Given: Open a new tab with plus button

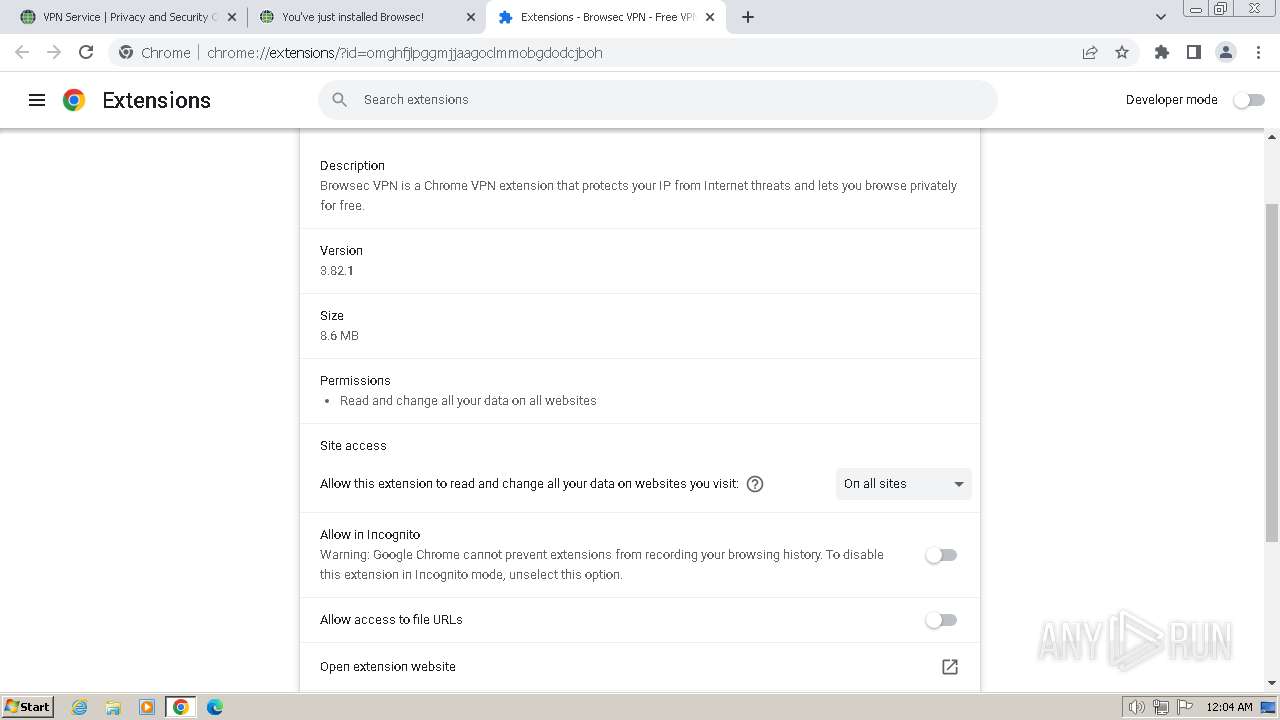Looking at the screenshot, I should [748, 17].
